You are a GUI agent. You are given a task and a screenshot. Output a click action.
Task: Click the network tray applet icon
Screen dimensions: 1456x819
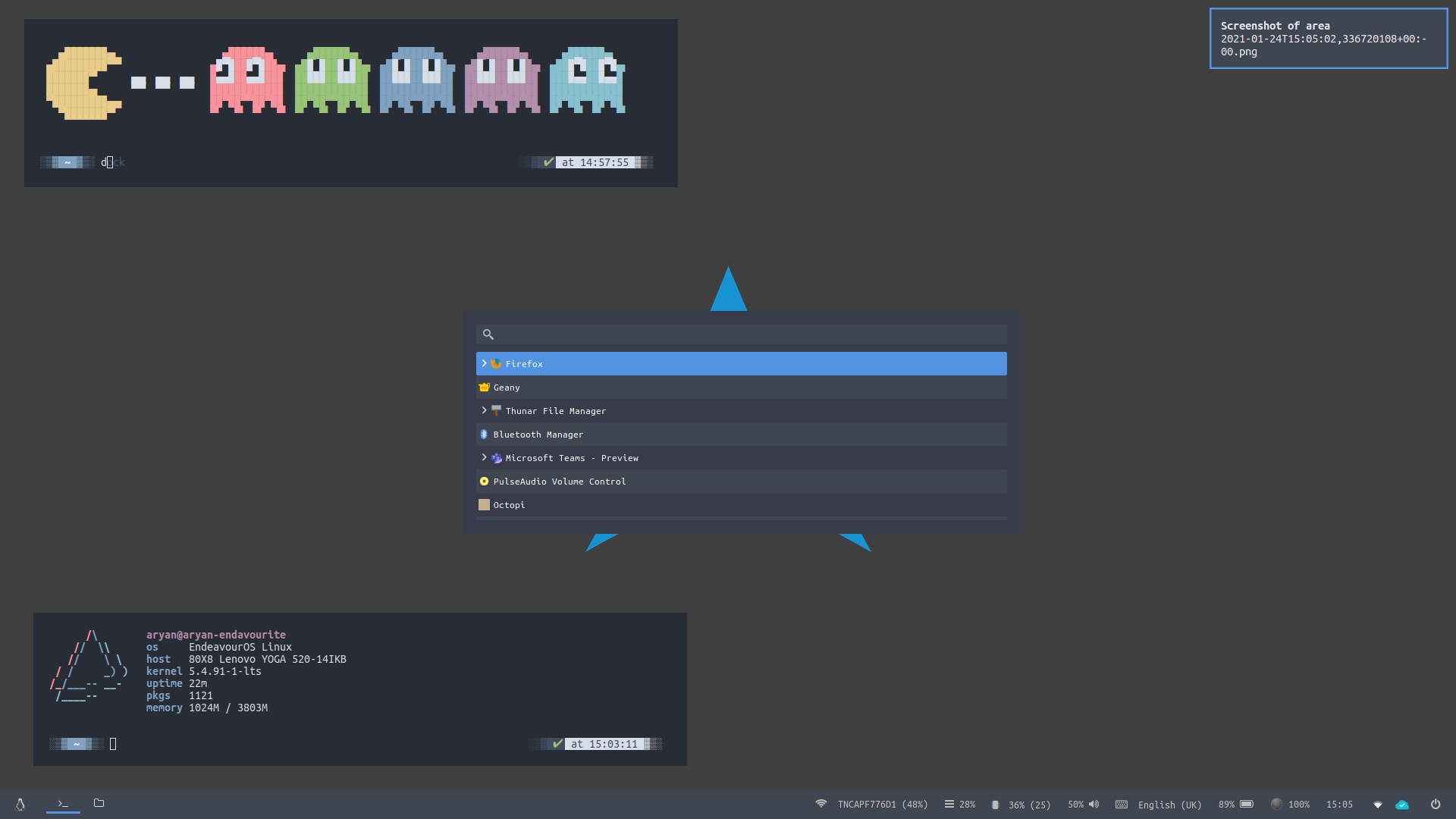click(x=1378, y=805)
